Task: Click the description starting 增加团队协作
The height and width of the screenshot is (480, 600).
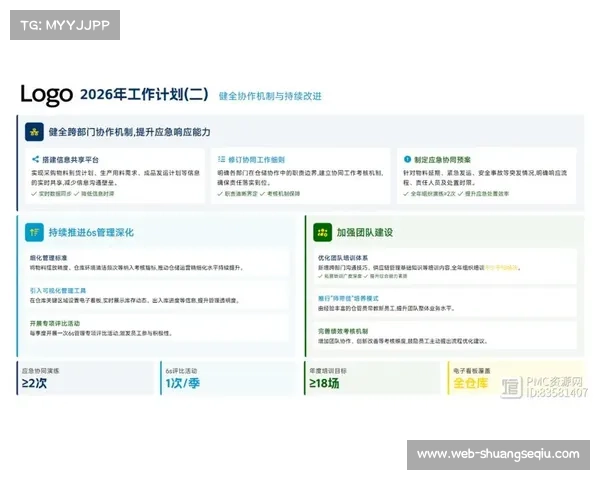Action: pyautogui.click(x=403, y=341)
